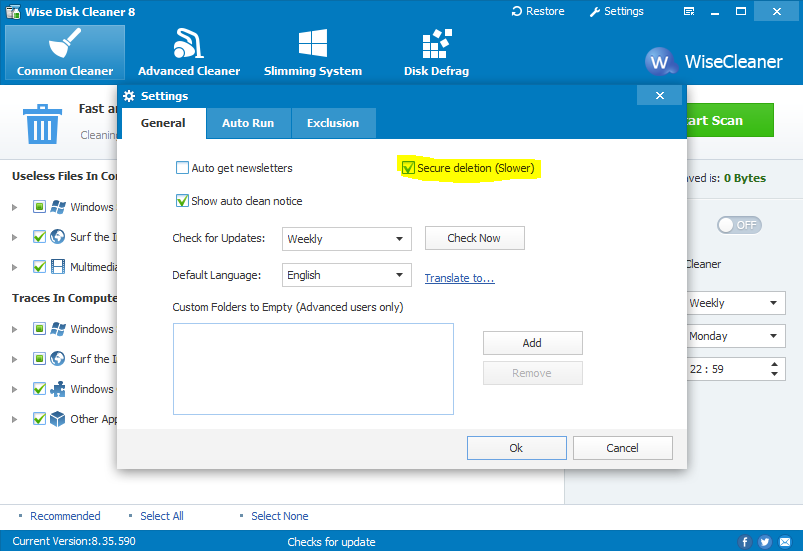Switch to the Auto Run tab

pyautogui.click(x=248, y=123)
